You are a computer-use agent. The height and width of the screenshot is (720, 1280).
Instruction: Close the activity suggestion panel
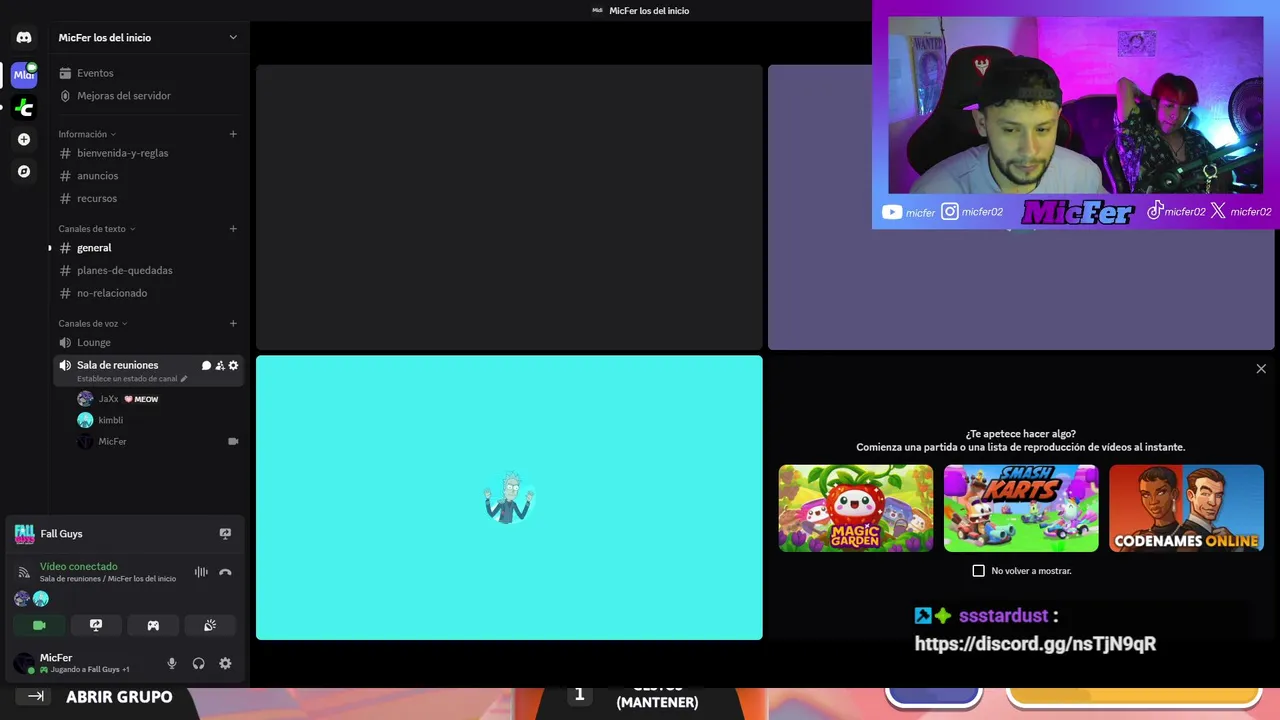pos(1261,369)
